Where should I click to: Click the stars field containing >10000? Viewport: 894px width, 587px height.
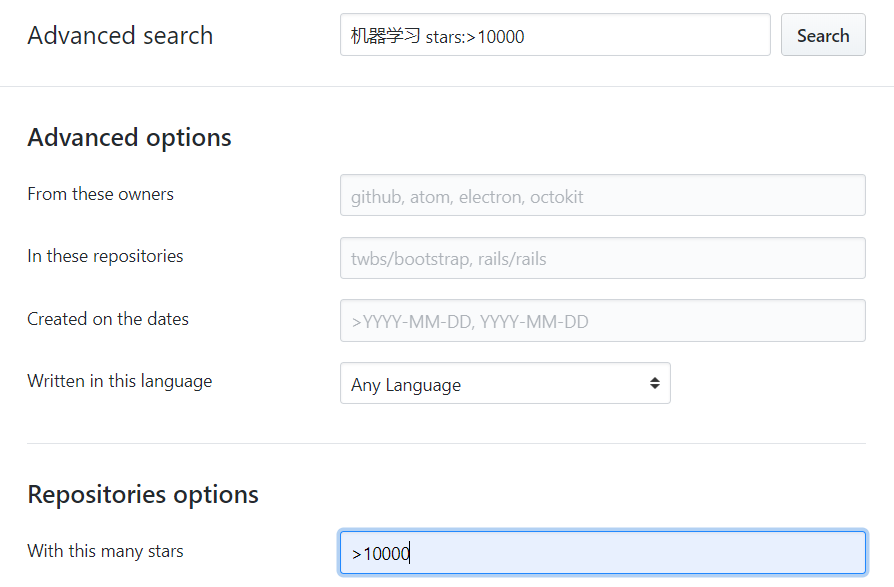pos(603,553)
